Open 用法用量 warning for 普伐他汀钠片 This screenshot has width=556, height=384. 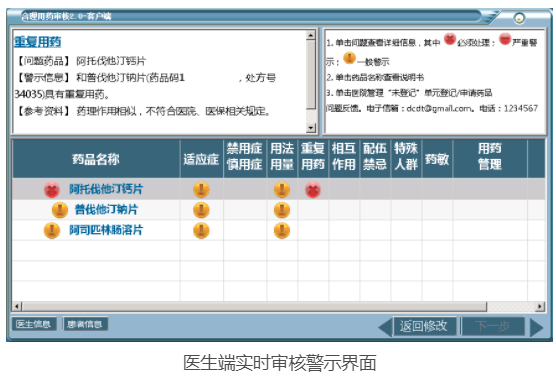tap(282, 210)
